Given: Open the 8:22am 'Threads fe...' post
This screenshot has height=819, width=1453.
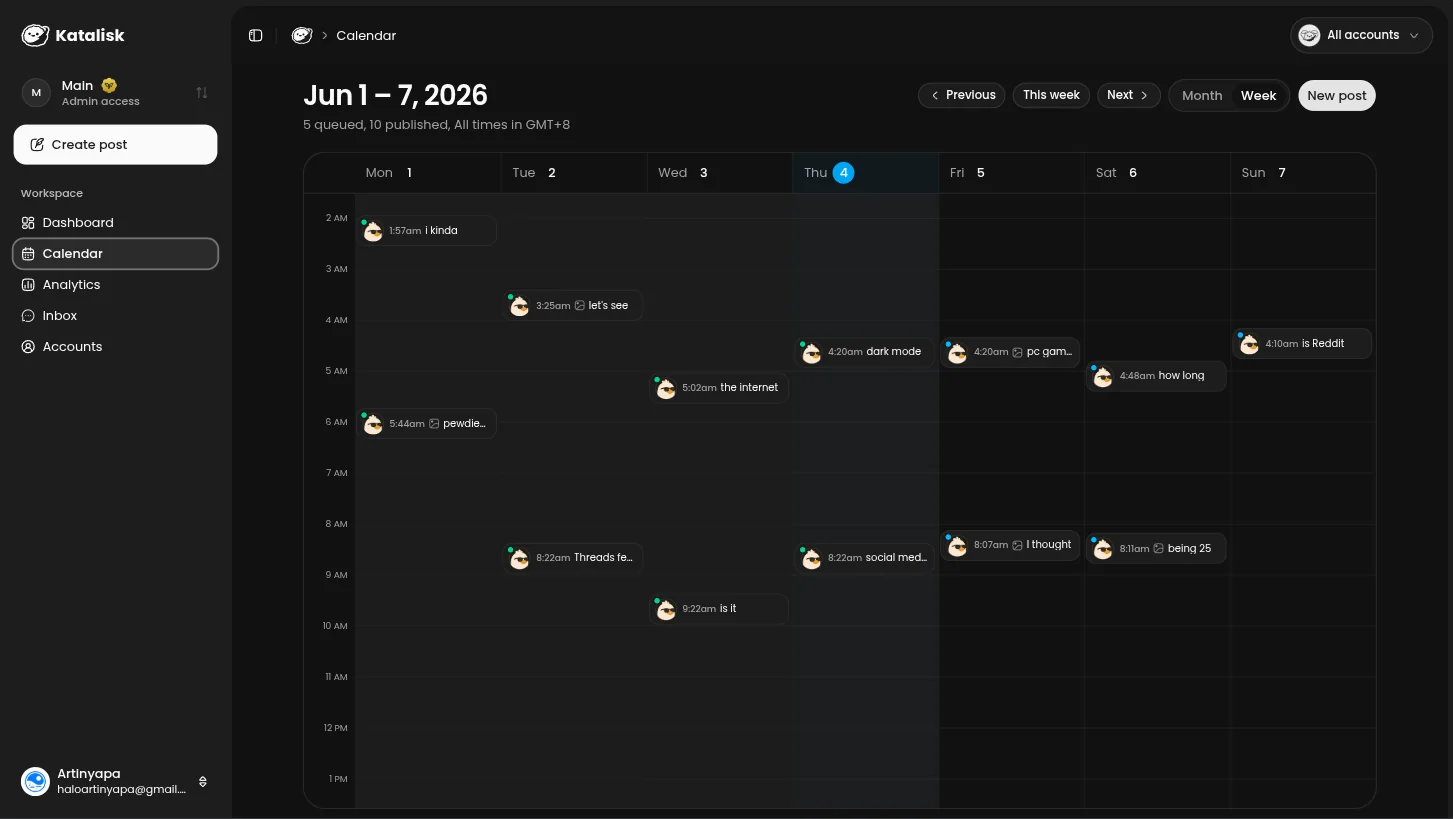Looking at the screenshot, I should point(573,558).
